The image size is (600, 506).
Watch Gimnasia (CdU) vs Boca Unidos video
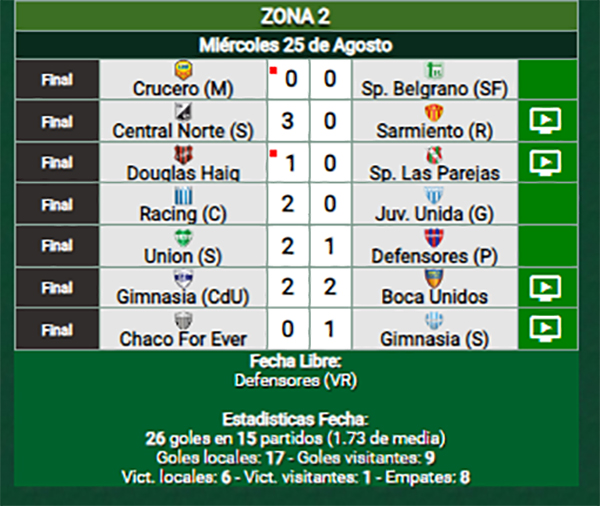click(545, 288)
